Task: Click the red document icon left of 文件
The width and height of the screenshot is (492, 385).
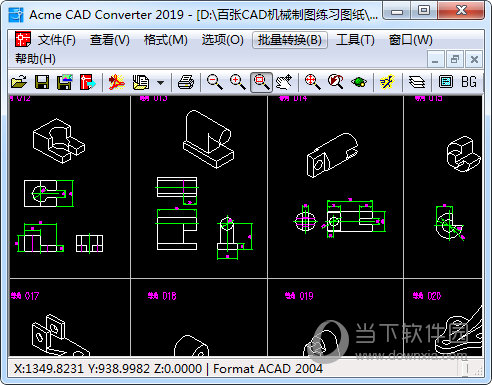Action: (x=23, y=40)
